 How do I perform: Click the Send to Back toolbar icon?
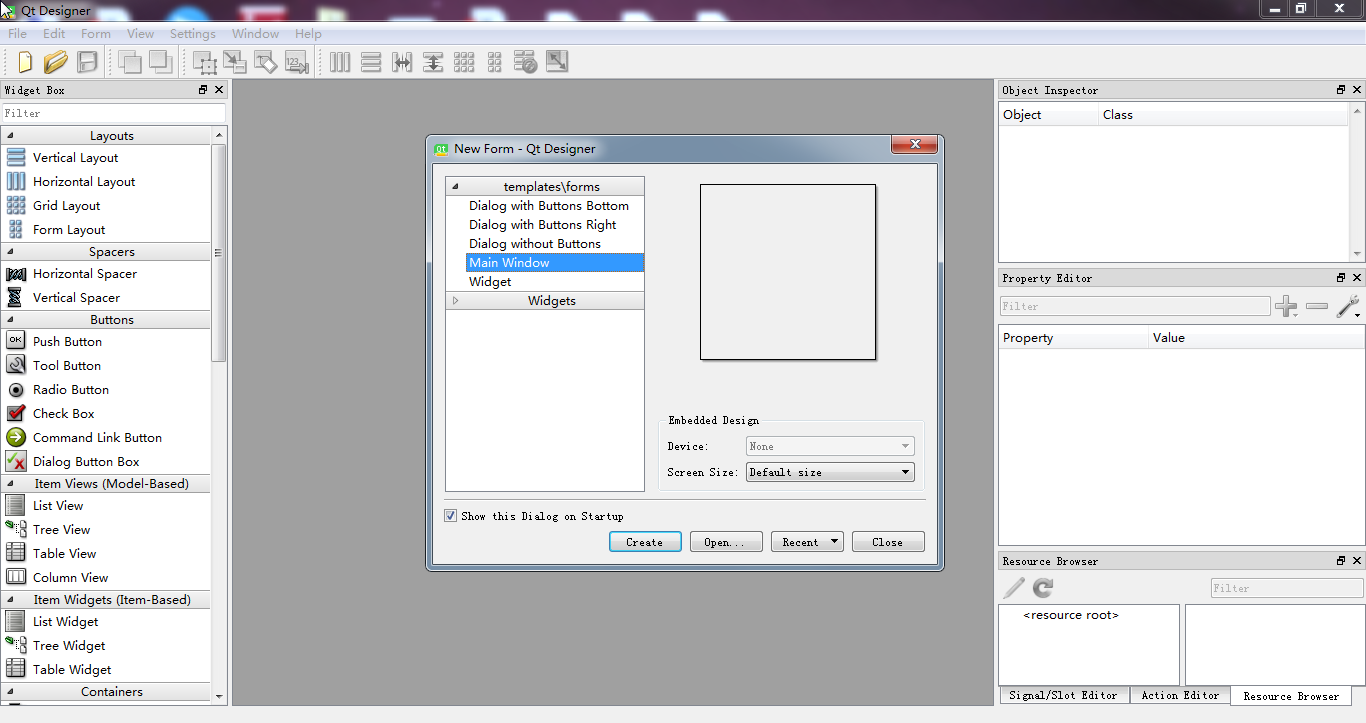coord(130,62)
